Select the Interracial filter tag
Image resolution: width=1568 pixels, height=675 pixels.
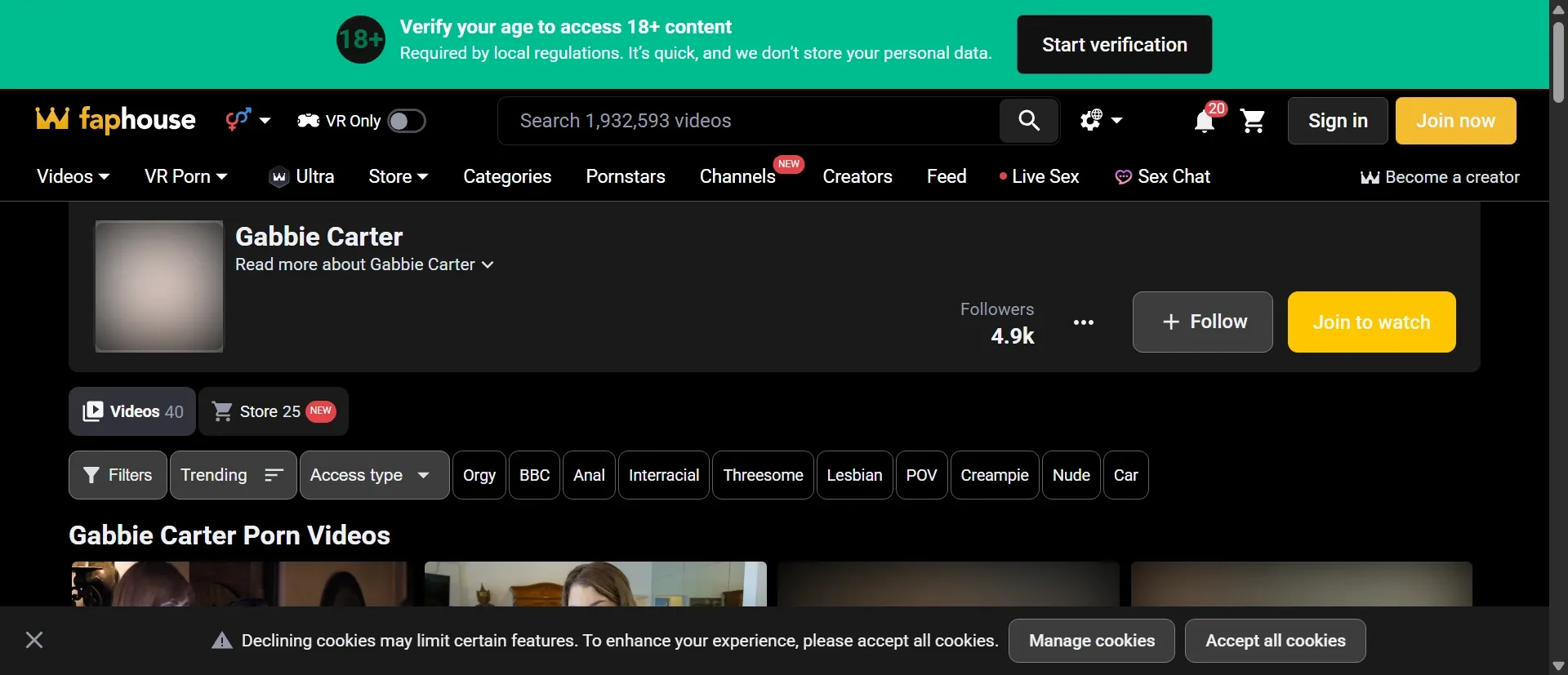point(664,475)
